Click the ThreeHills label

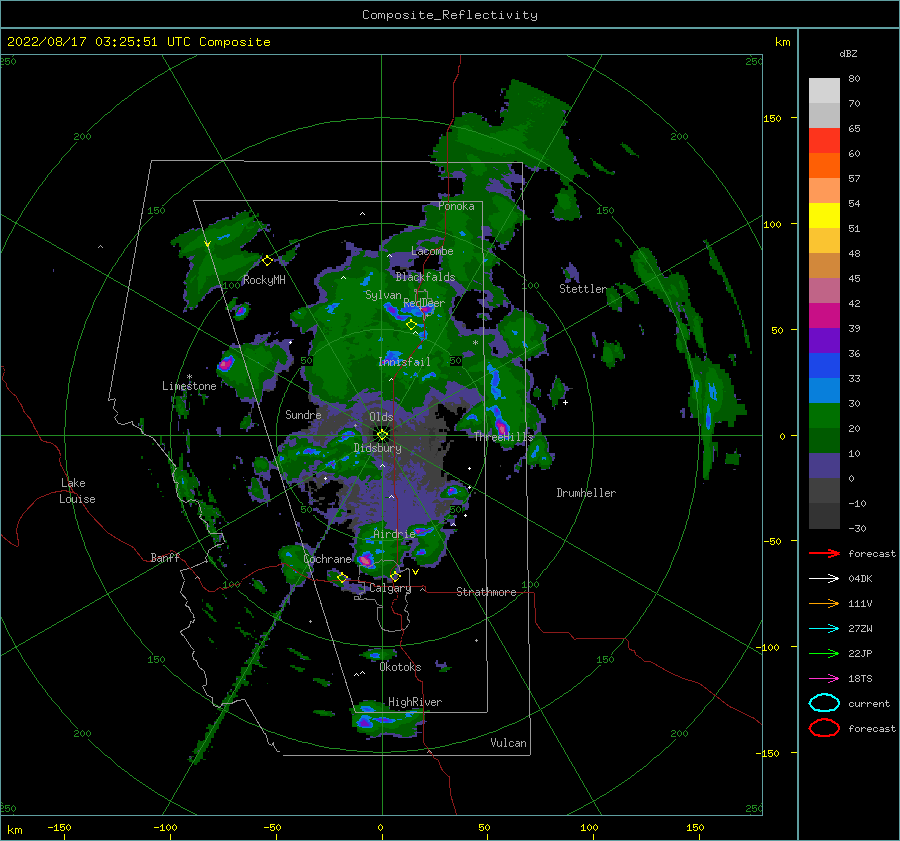tap(503, 437)
